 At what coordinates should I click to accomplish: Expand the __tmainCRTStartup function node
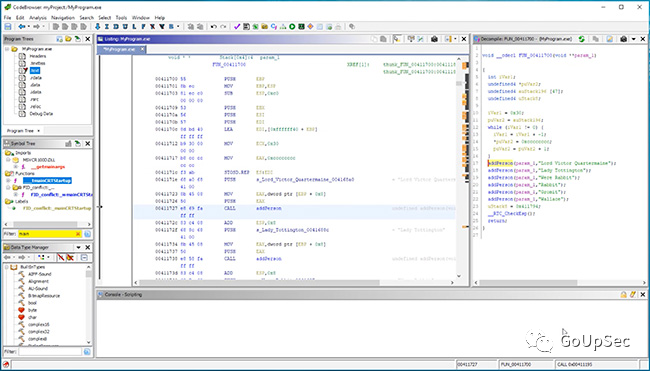[8, 181]
